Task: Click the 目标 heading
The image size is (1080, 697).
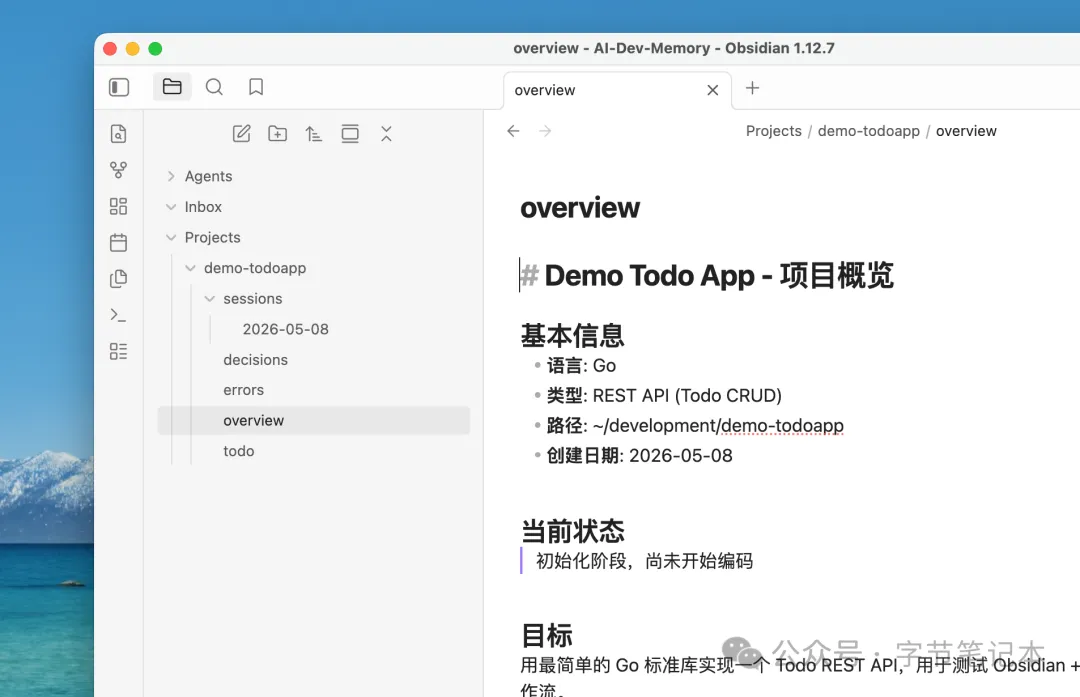Action: tap(547, 635)
